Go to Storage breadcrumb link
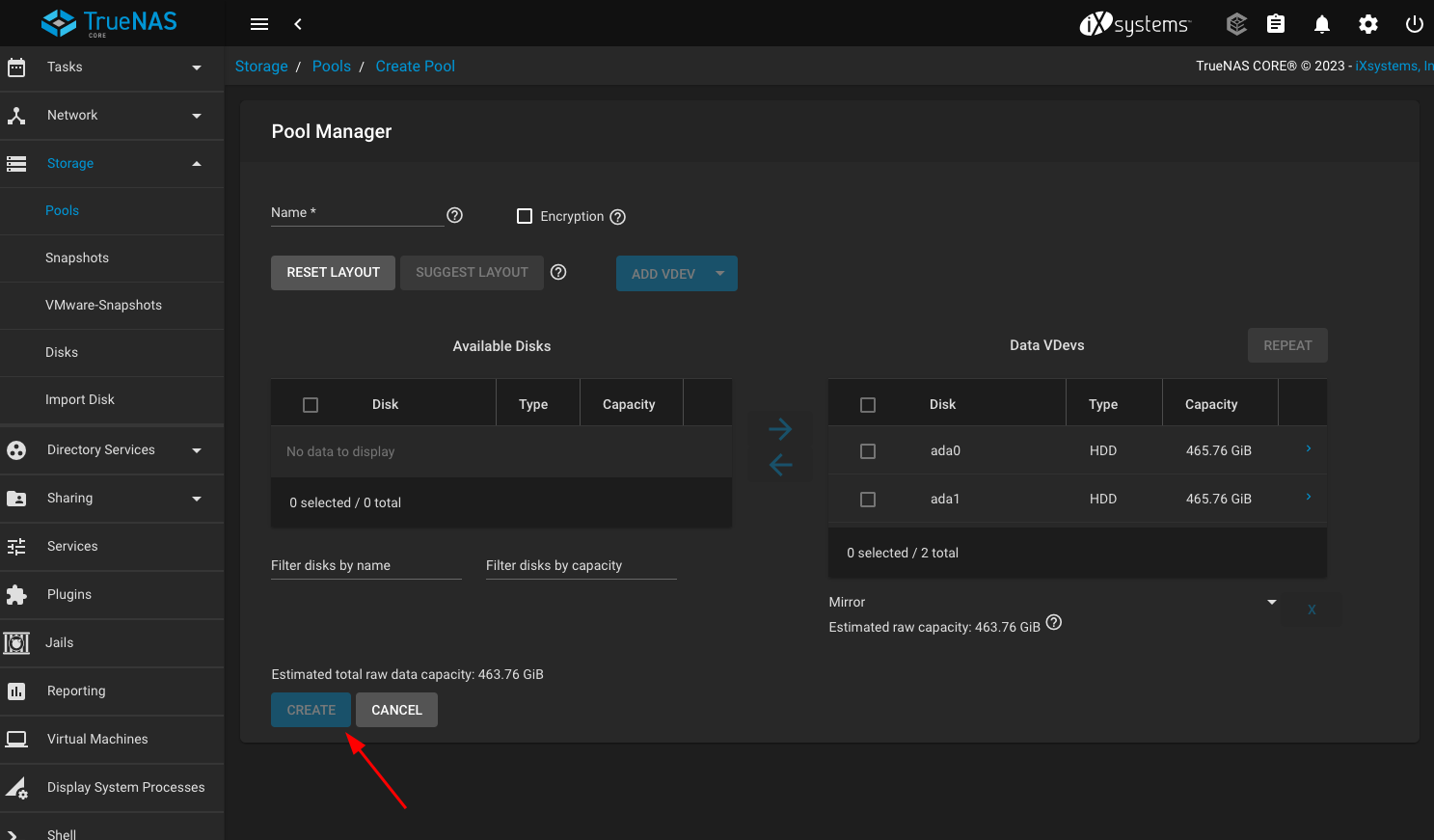 (x=261, y=66)
